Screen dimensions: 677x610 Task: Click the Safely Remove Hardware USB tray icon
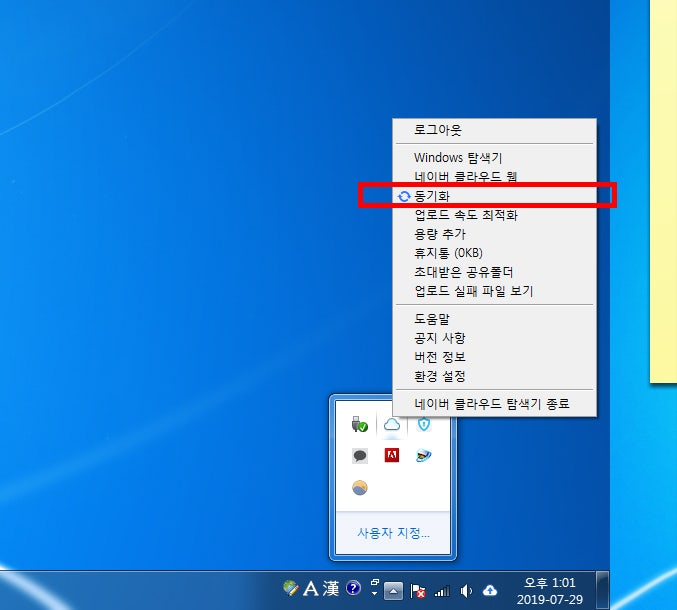point(359,424)
